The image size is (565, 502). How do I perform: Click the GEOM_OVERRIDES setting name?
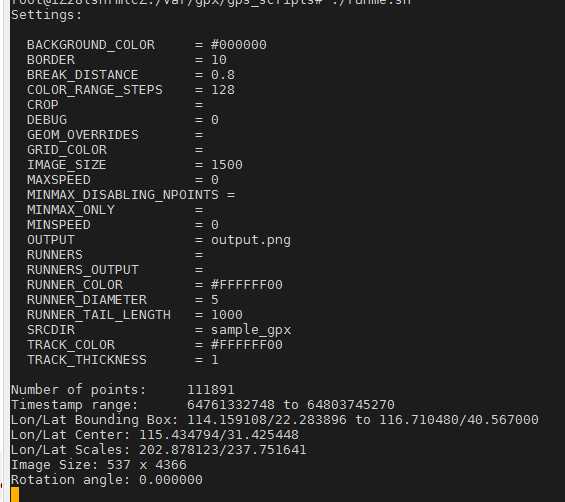83,135
